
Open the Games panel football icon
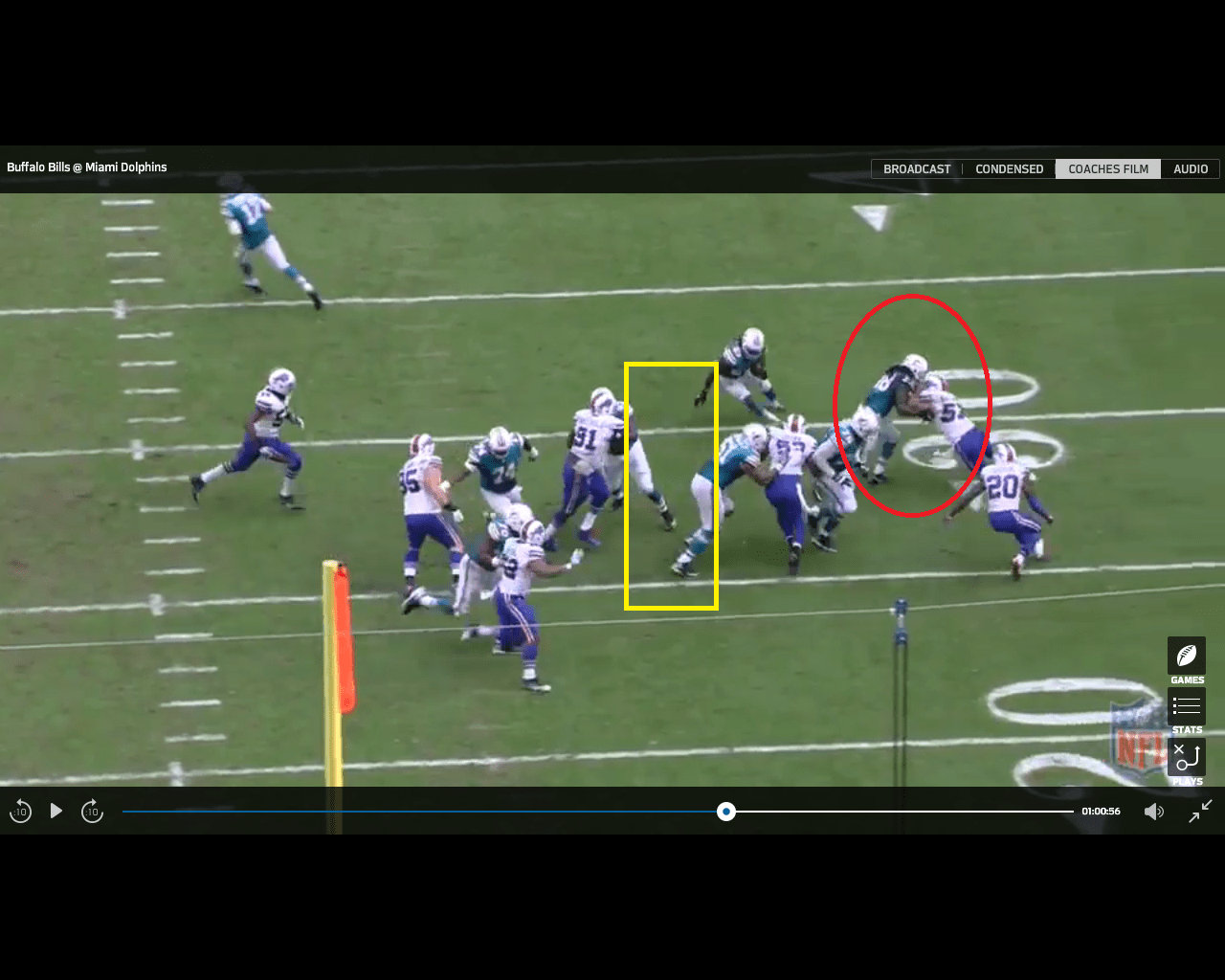[1186, 657]
